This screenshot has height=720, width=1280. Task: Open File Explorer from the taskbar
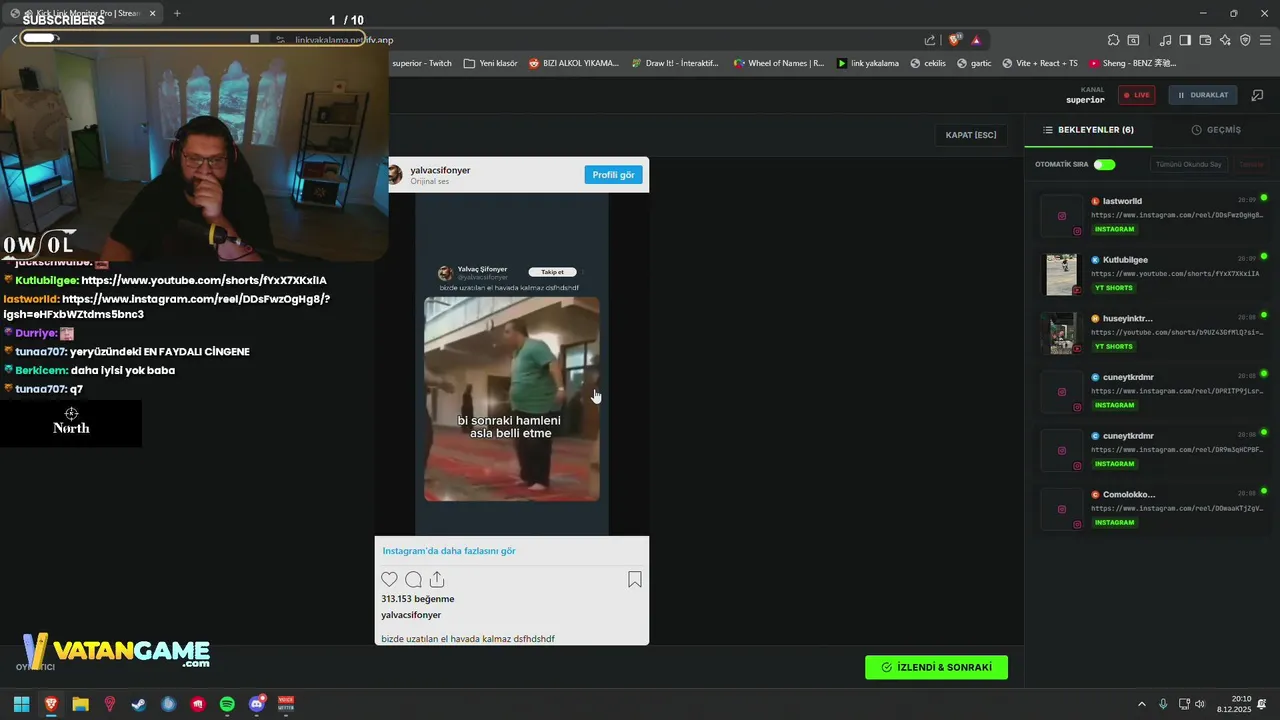pos(80,704)
